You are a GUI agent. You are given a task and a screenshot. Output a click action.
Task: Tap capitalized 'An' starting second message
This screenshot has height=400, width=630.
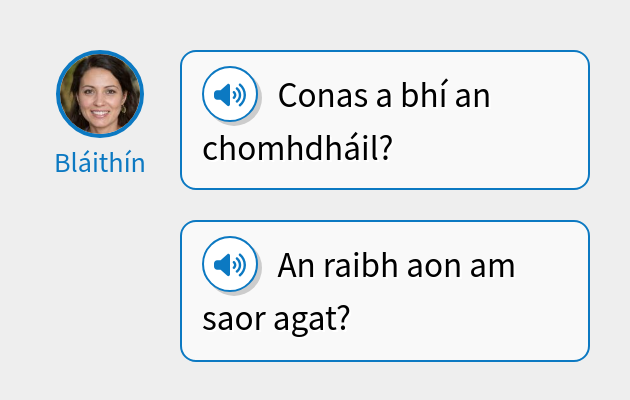click(297, 267)
